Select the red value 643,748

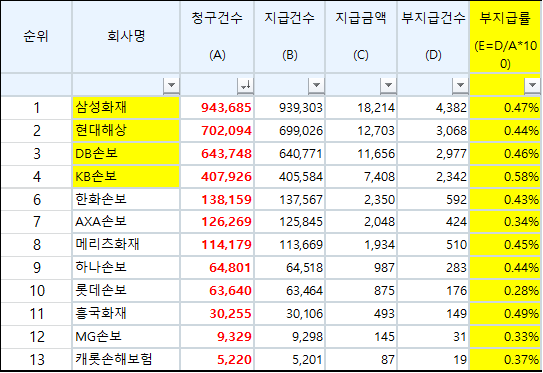tap(226, 154)
